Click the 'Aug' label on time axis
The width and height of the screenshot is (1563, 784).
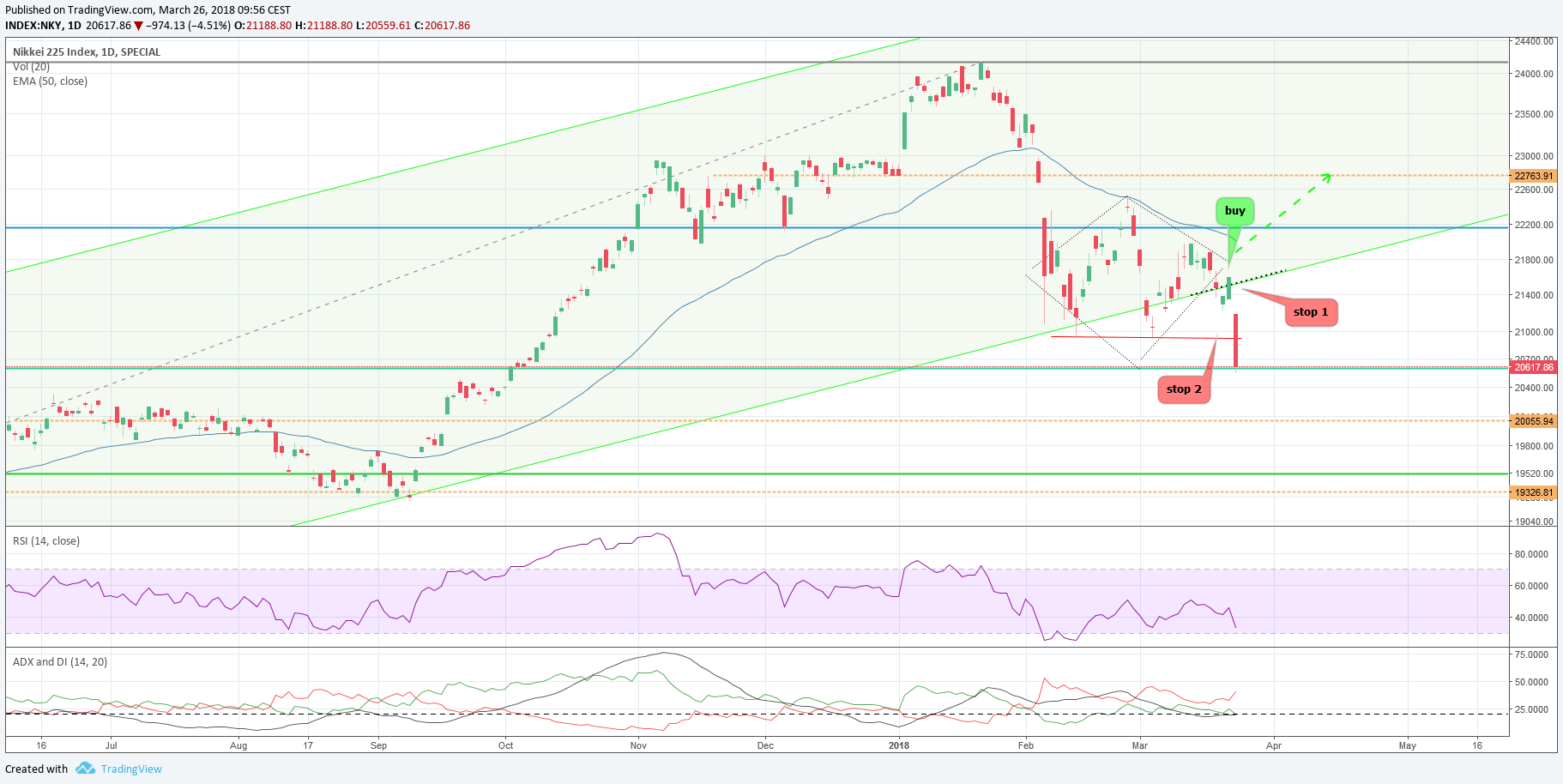pyautogui.click(x=238, y=745)
